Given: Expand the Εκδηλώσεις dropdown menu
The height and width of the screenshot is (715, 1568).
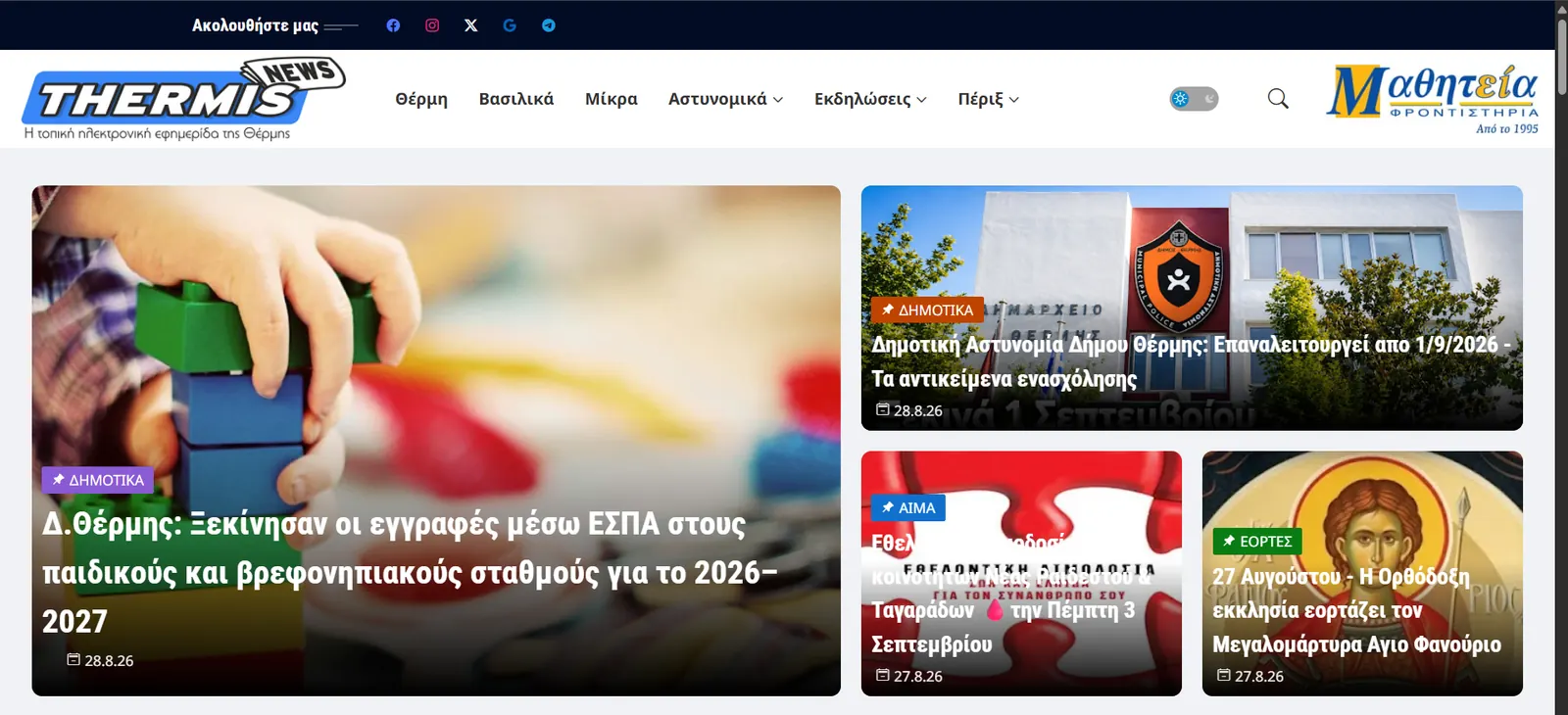Looking at the screenshot, I should (871, 99).
